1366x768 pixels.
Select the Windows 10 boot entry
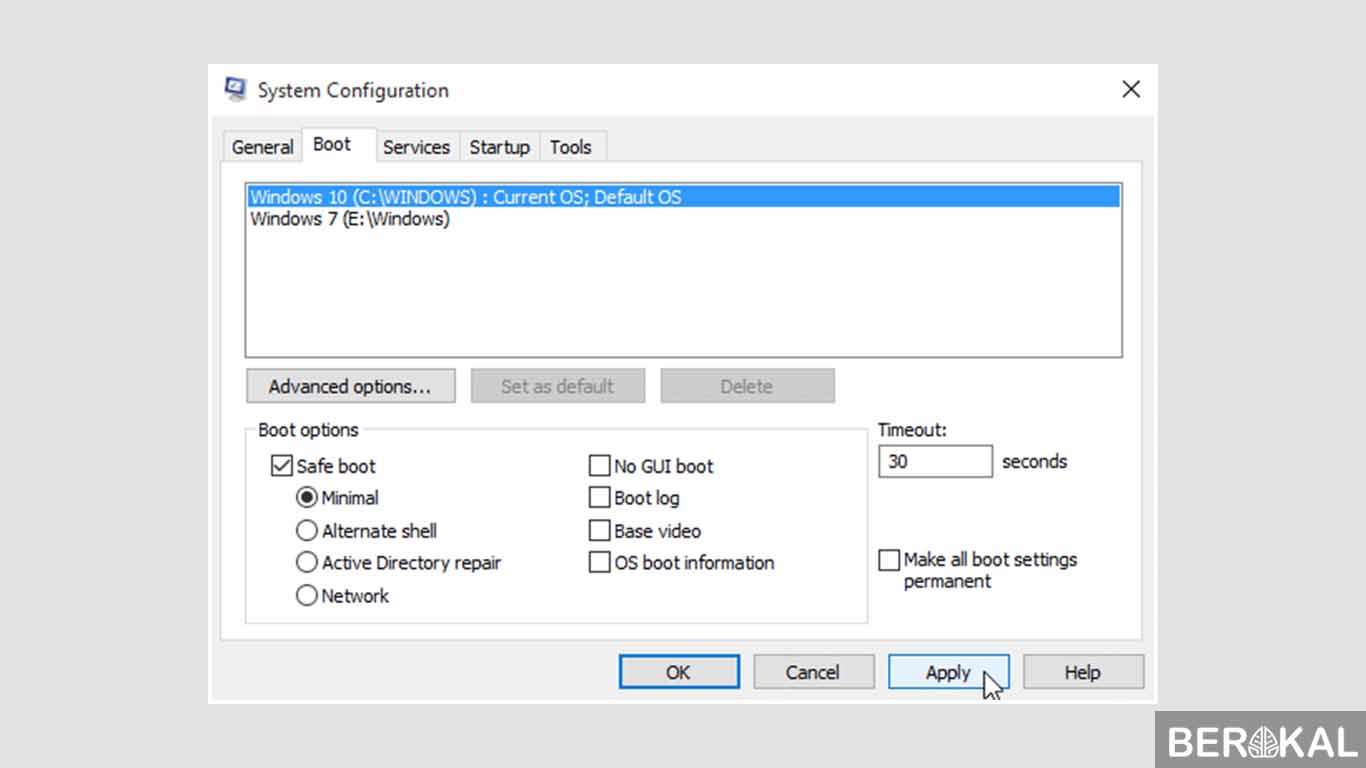(x=683, y=197)
